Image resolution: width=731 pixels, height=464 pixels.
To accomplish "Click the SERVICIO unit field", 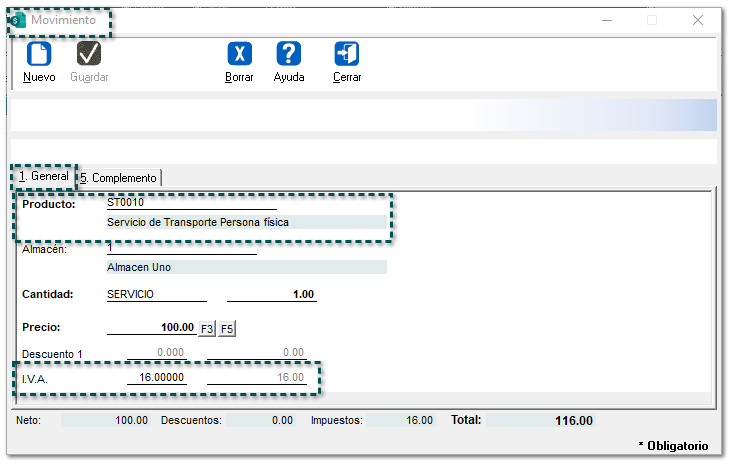I will (x=157, y=295).
